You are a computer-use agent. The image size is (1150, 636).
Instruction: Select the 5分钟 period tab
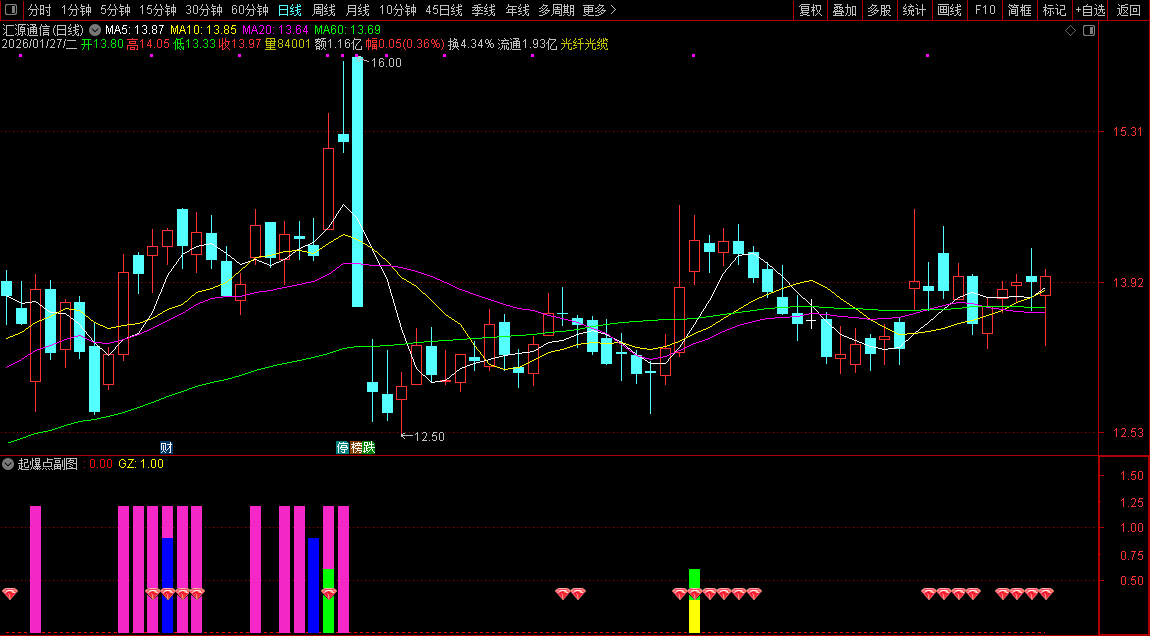(x=115, y=10)
